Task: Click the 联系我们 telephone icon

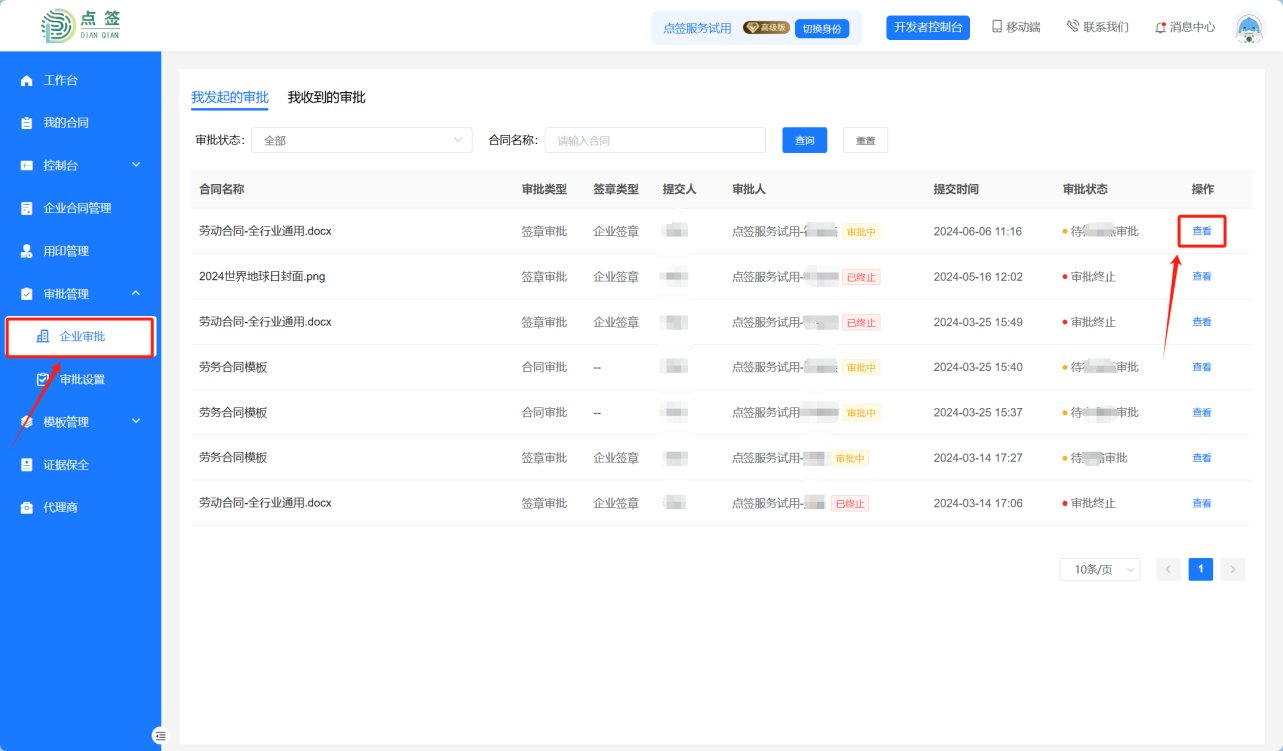Action: 1073,27
